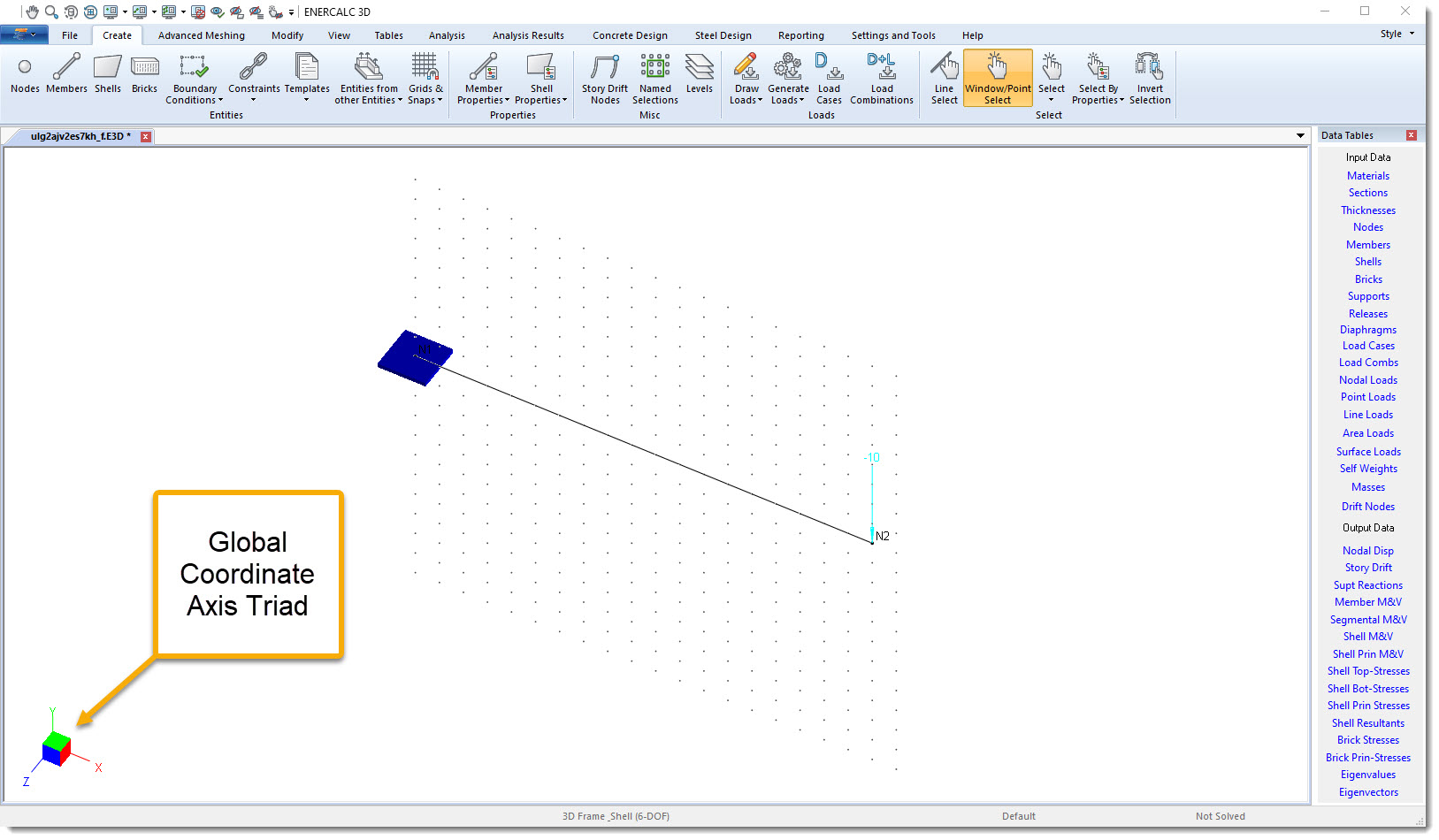Image resolution: width=1439 pixels, height=840 pixels.
Task: Close the Data Tables panel
Action: point(1411,135)
